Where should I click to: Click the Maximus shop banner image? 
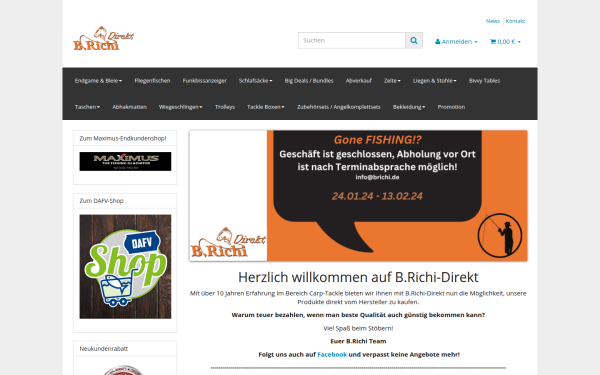pos(125,161)
